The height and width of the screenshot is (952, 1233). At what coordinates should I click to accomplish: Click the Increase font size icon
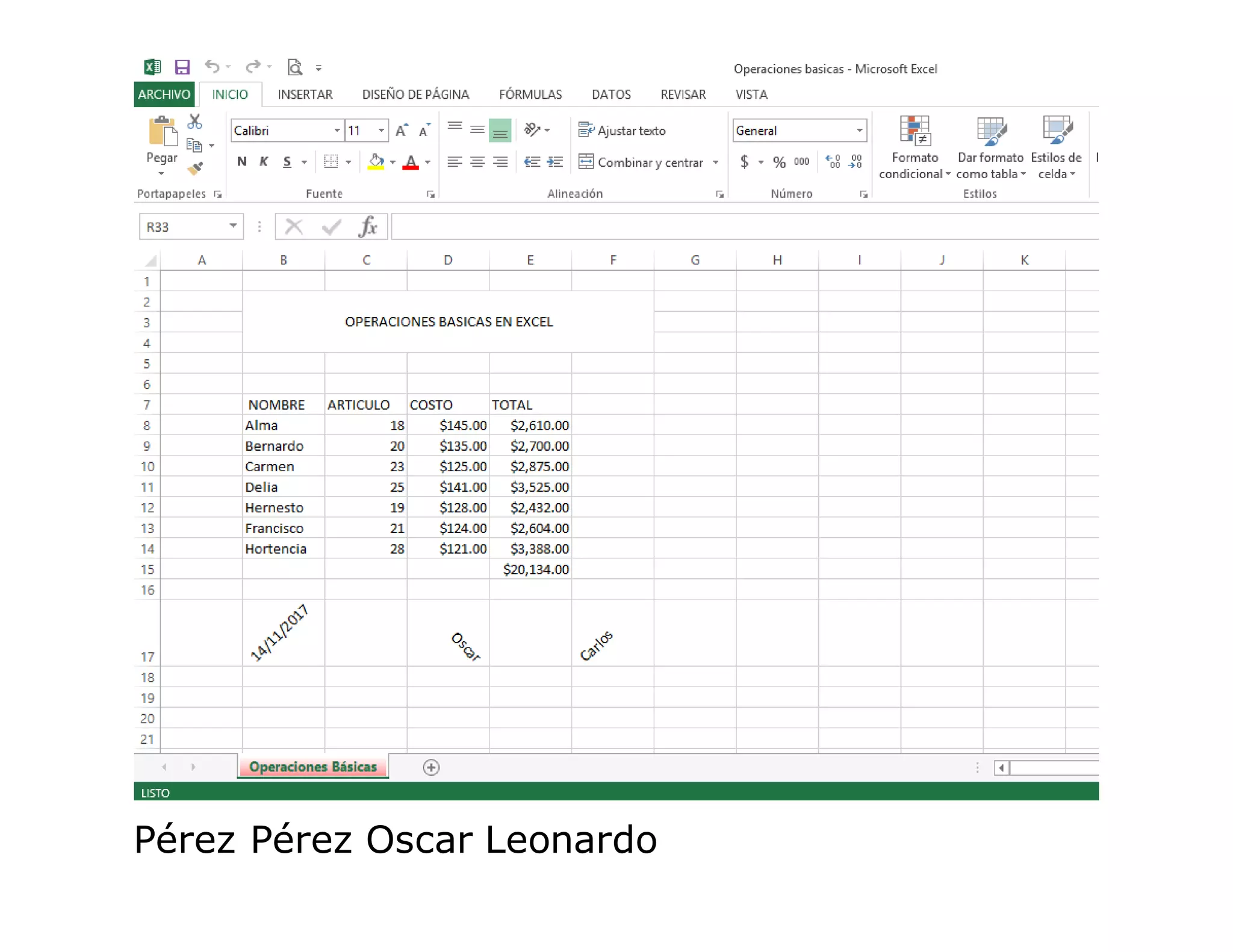[x=402, y=131]
